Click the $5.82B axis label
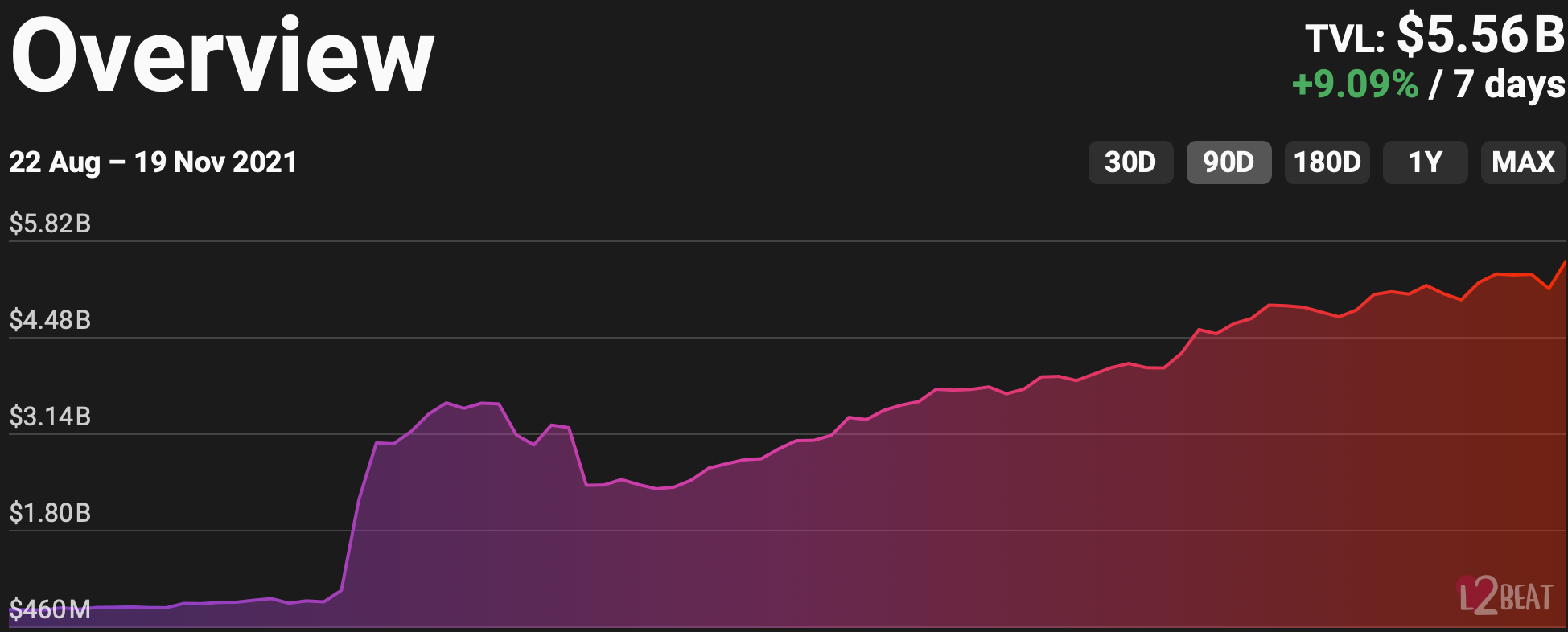 tap(50, 224)
